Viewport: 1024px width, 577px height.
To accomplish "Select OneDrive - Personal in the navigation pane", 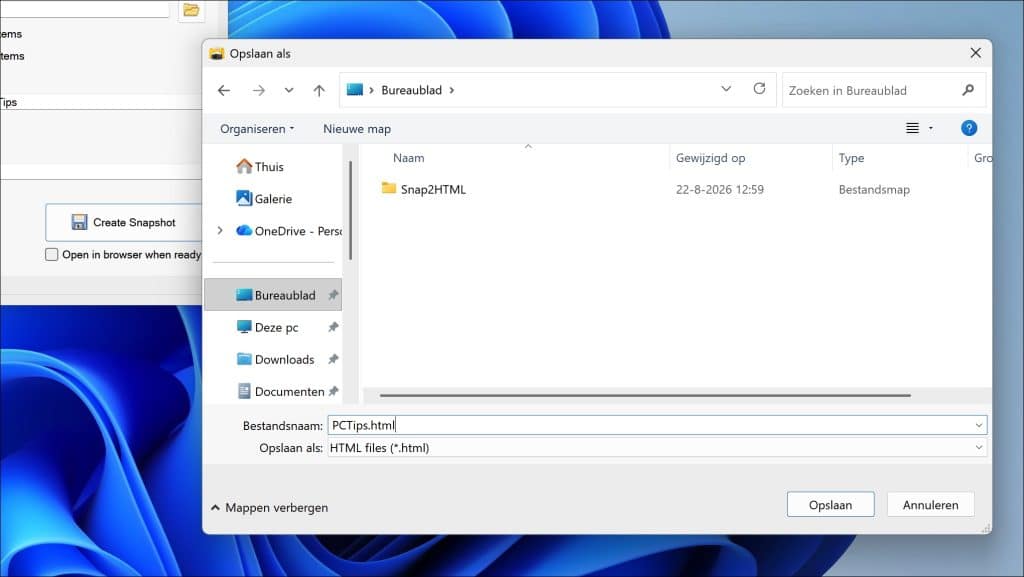I will pos(289,230).
